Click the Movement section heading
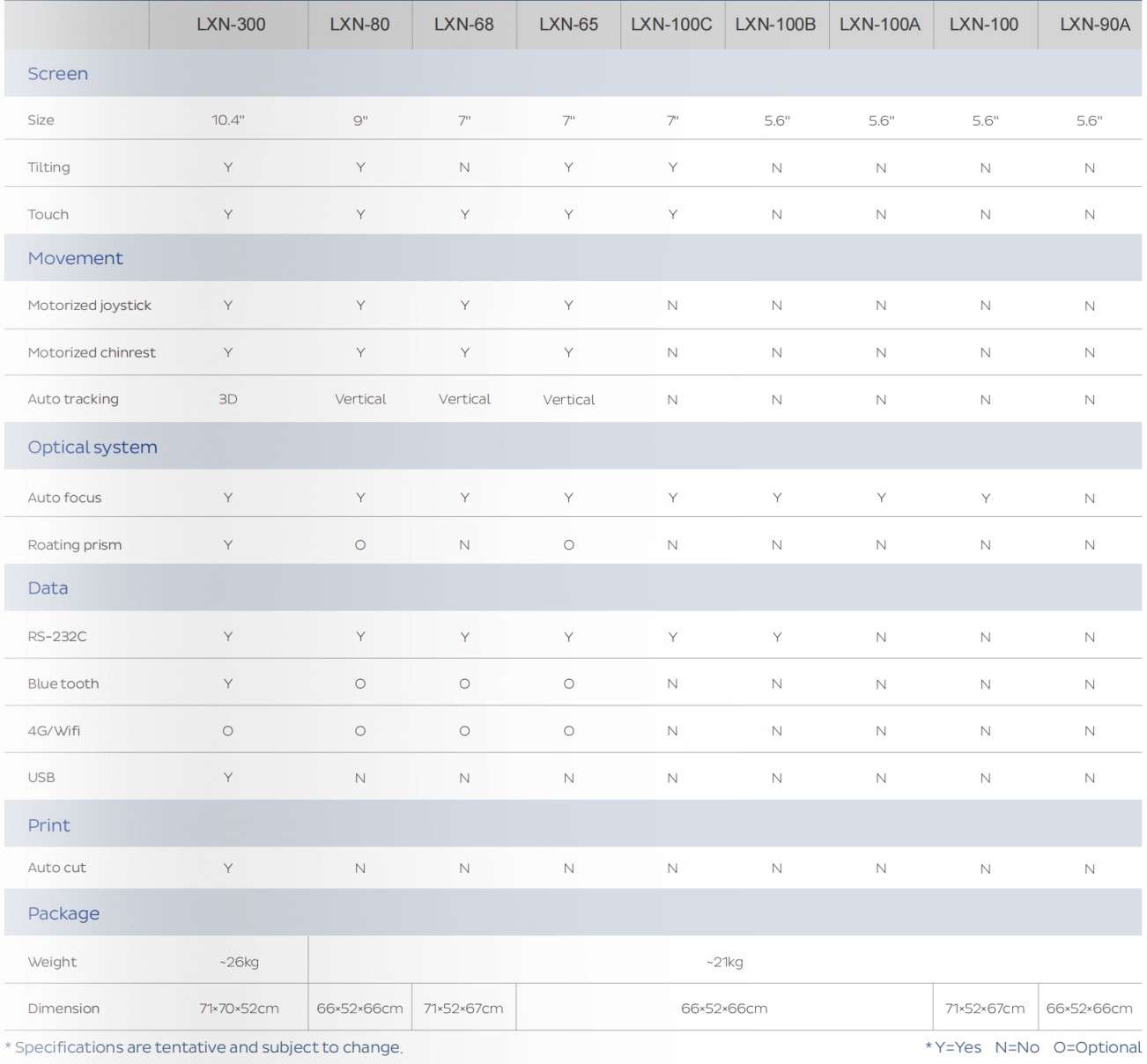This screenshot has width=1147, height=1064. pyautogui.click(x=76, y=258)
